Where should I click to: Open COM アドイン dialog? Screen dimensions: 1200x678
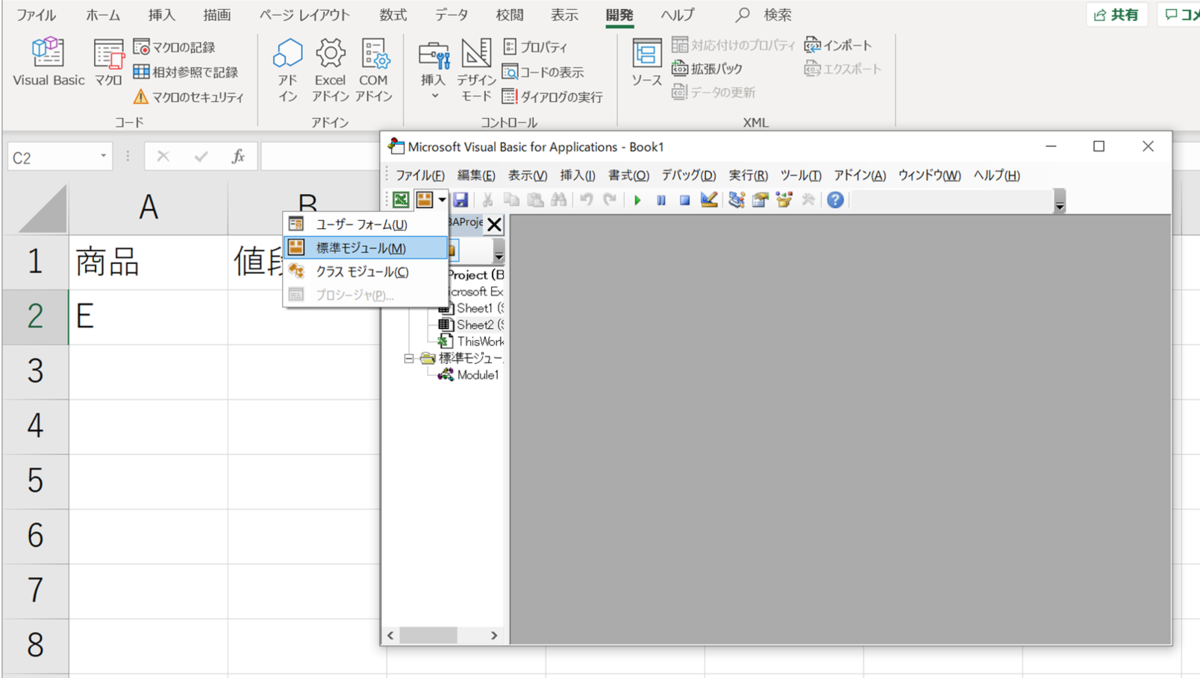click(374, 70)
